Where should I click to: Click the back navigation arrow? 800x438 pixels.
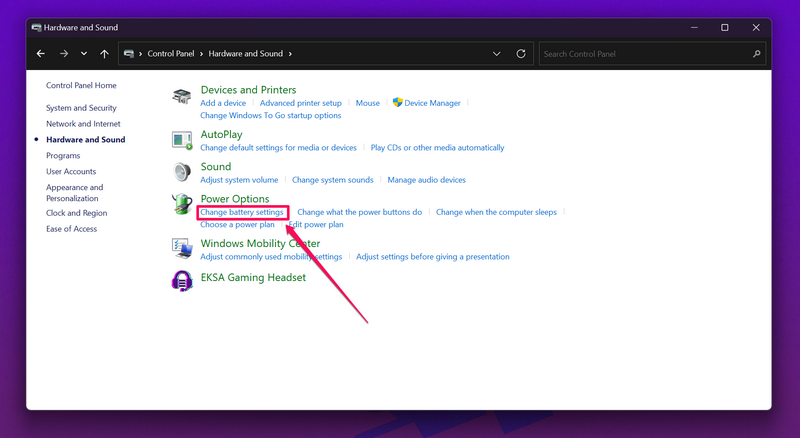pyautogui.click(x=41, y=54)
